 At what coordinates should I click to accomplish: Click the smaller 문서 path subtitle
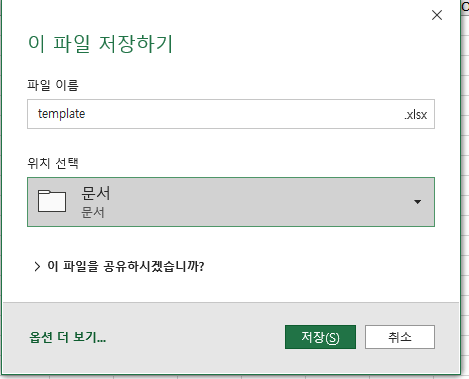pyautogui.click(x=93, y=212)
